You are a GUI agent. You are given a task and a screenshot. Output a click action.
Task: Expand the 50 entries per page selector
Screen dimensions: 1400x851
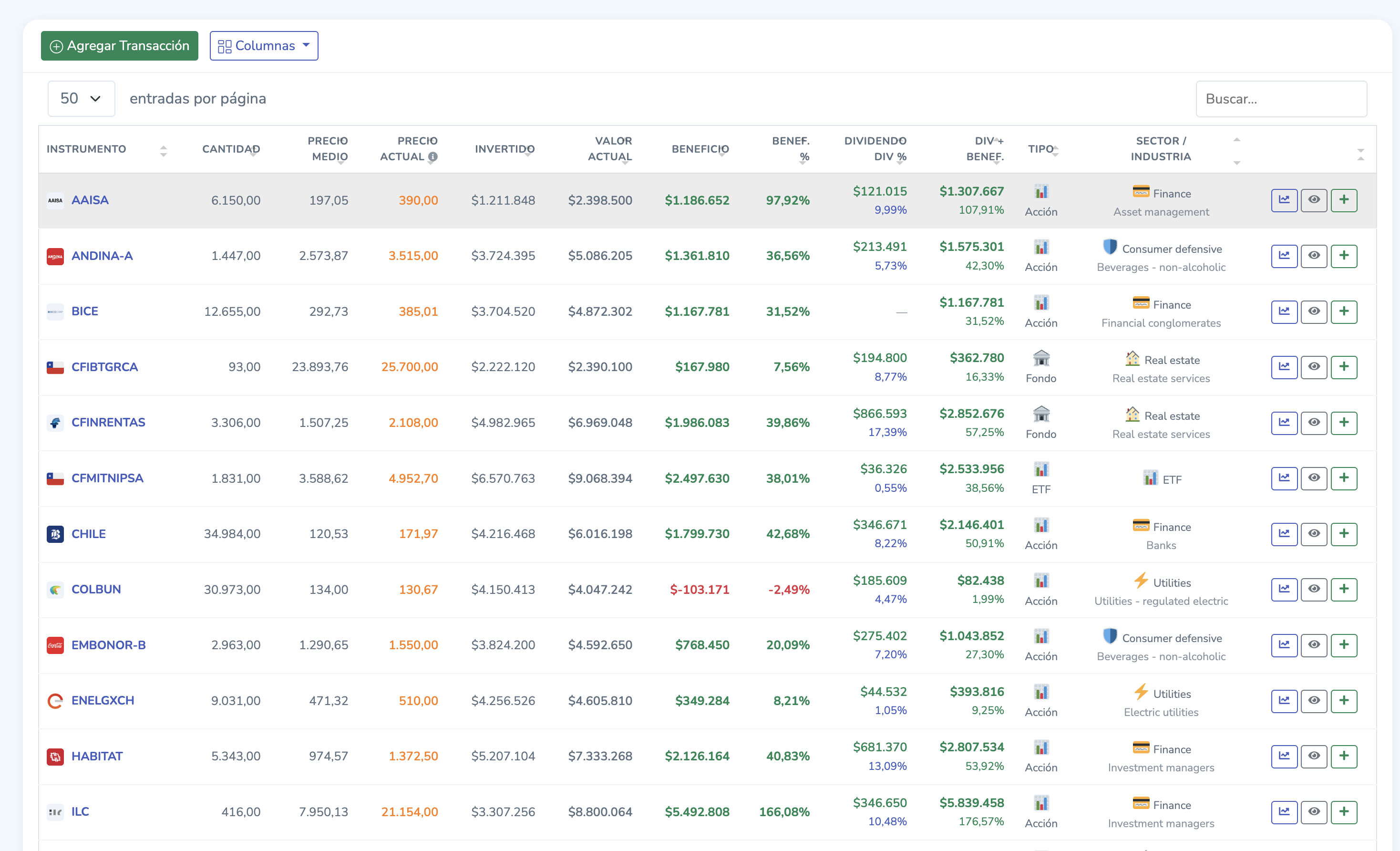click(x=81, y=99)
